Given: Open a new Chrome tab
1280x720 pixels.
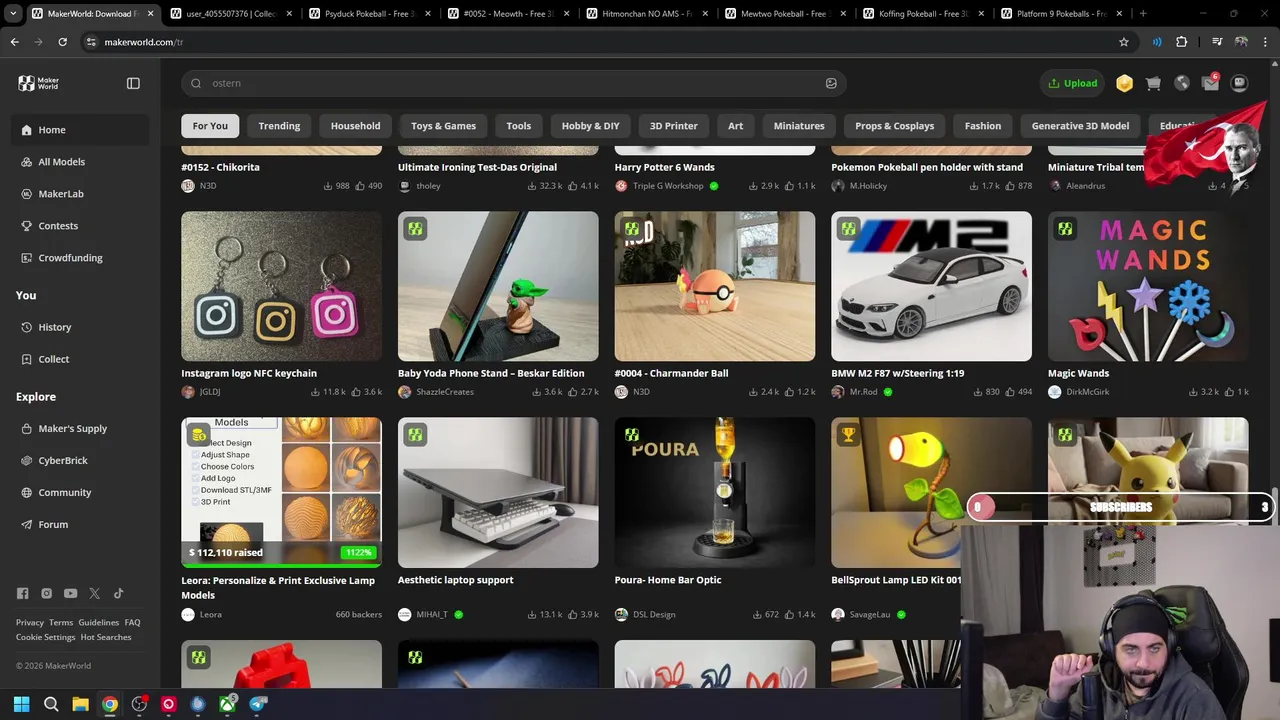Looking at the screenshot, I should [x=1143, y=14].
